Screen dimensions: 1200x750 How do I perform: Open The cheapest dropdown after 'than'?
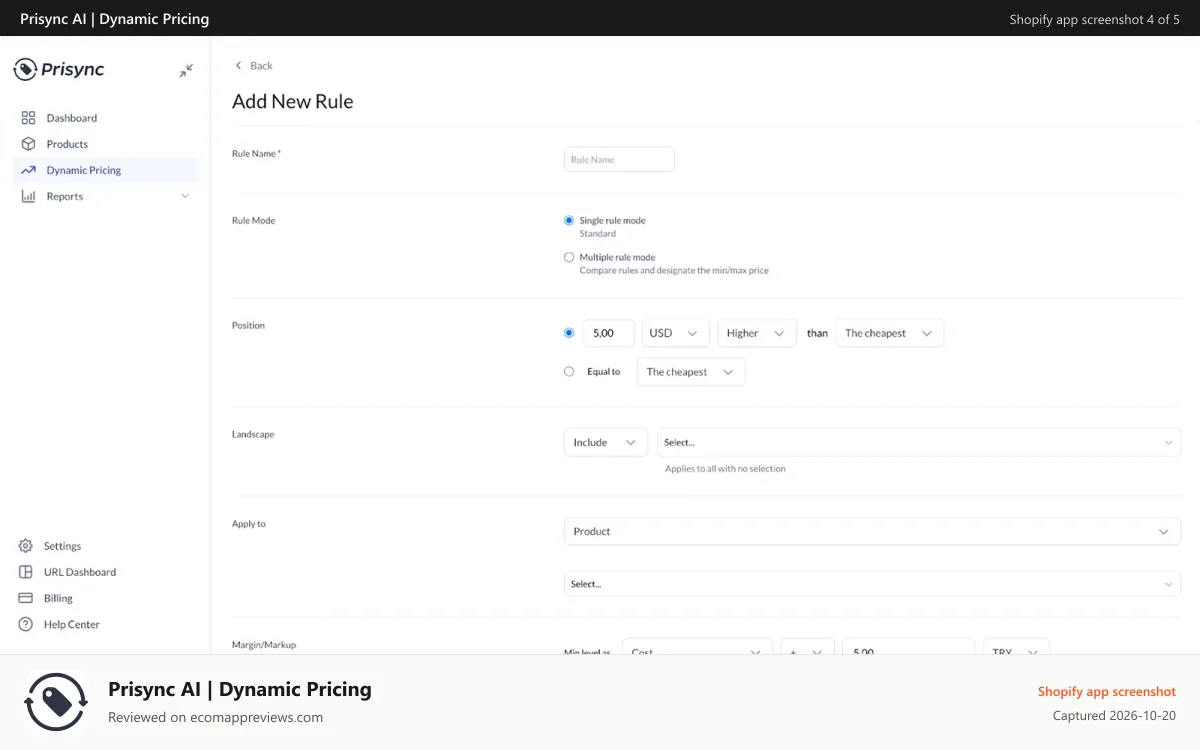pyautogui.click(x=889, y=333)
